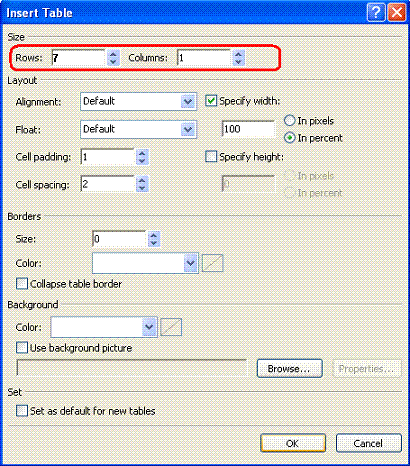The width and height of the screenshot is (410, 466).
Task: Enable the Specify height checkbox
Action: point(211,156)
